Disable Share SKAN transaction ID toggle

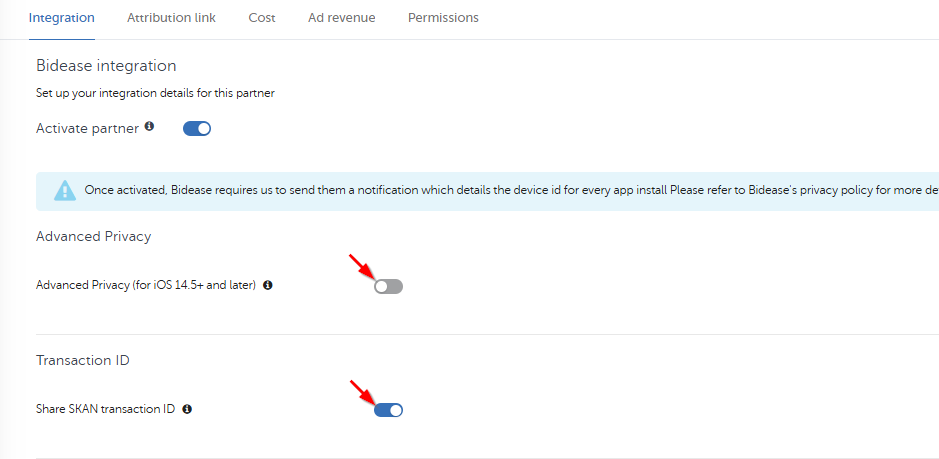coord(389,410)
